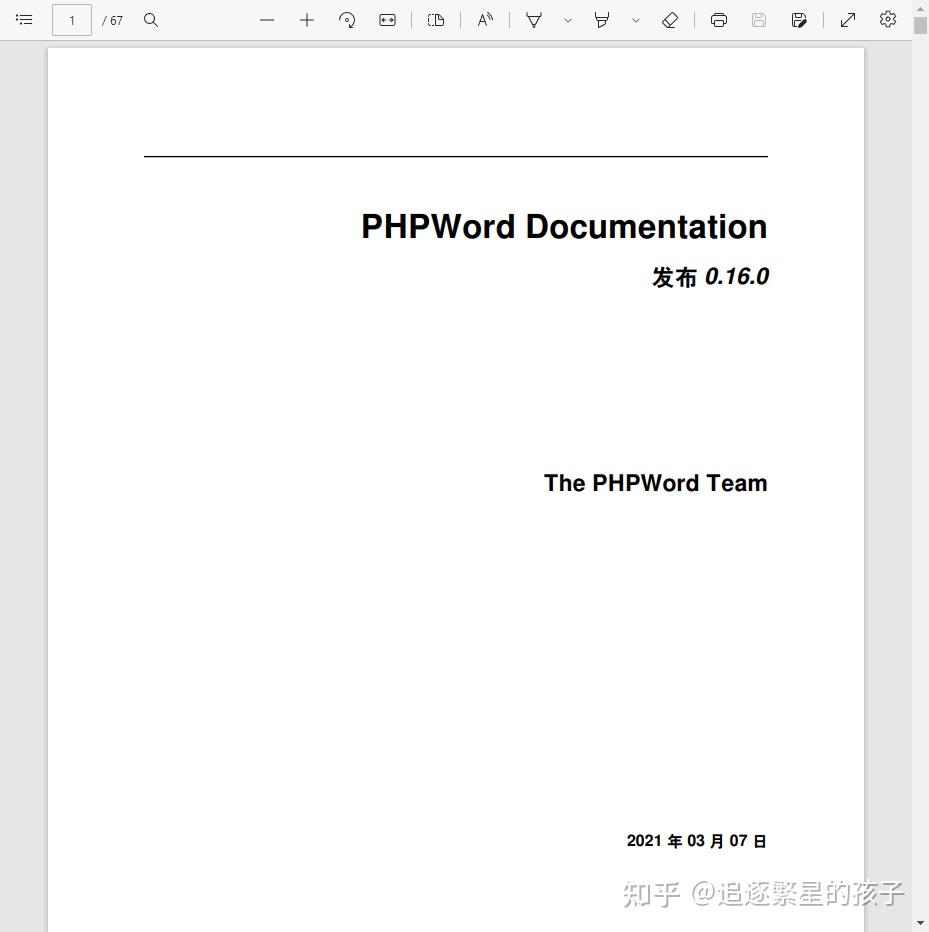Click the scrollbar down arrow
The image size is (929, 932).
(x=920, y=923)
